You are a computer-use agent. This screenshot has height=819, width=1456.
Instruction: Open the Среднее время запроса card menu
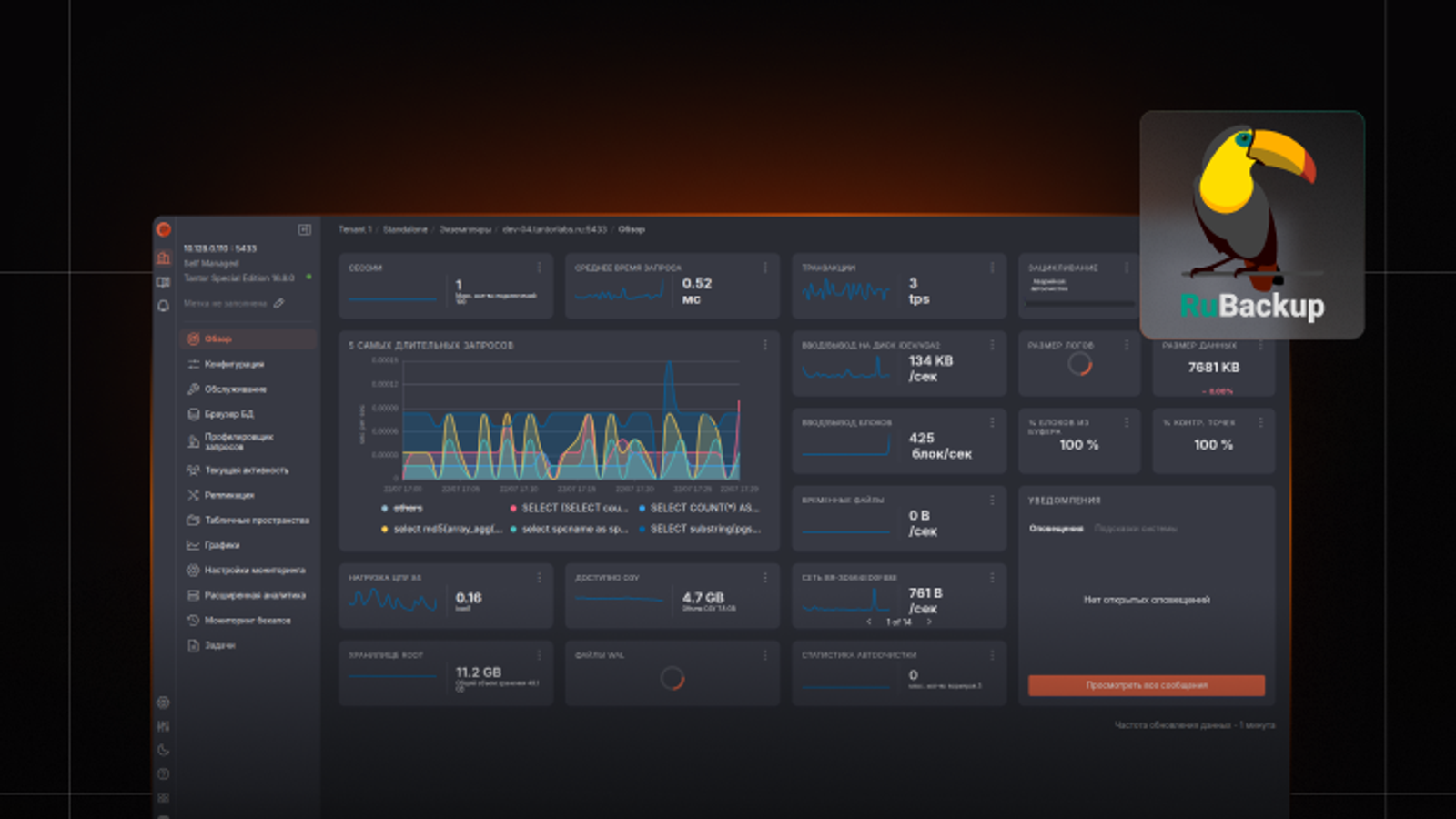[765, 268]
